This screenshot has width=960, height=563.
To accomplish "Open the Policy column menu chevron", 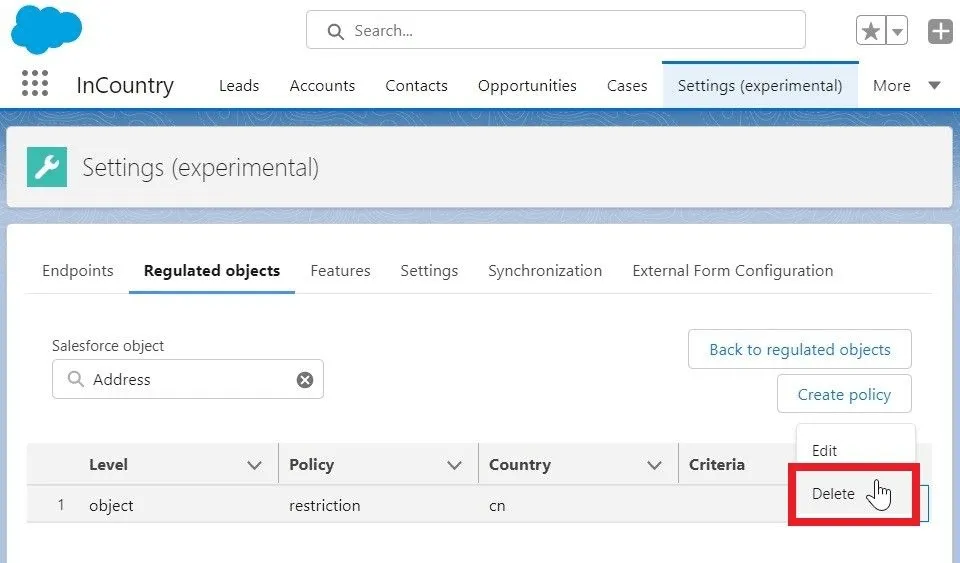I will tap(454, 465).
